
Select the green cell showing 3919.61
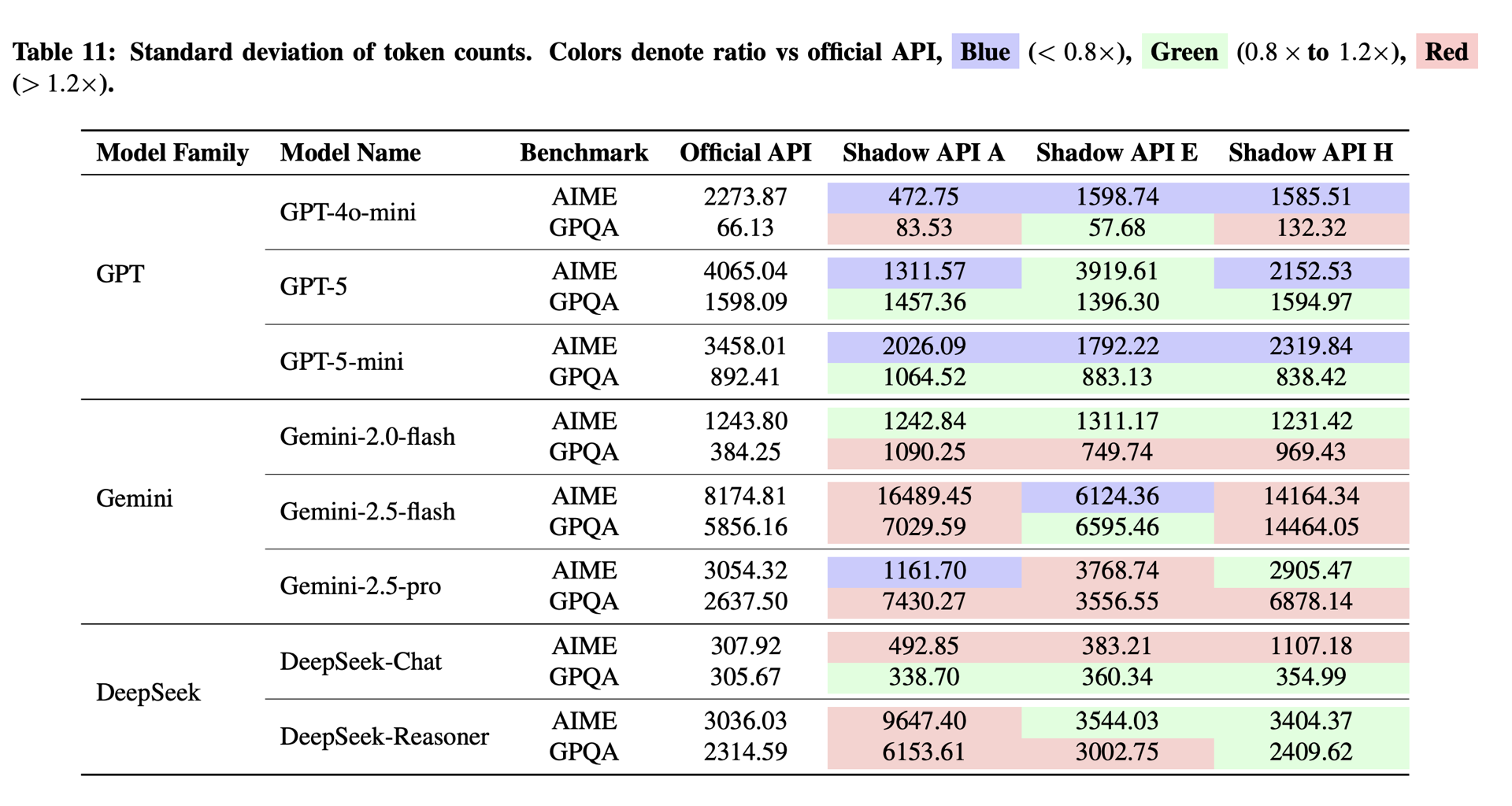point(1117,272)
